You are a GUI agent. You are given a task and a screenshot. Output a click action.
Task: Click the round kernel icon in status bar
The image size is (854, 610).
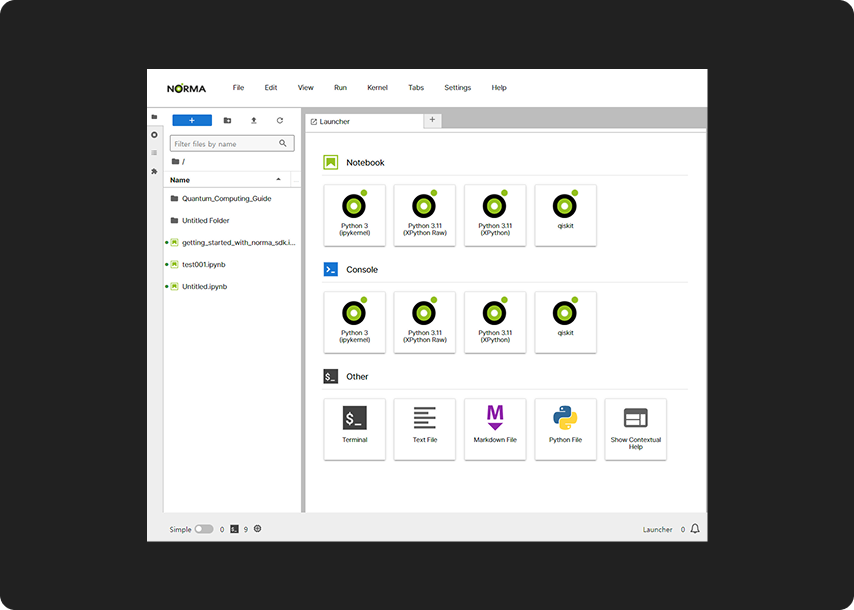tap(258, 528)
